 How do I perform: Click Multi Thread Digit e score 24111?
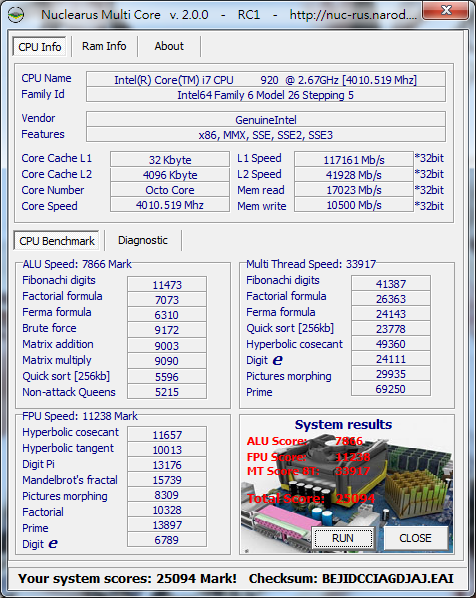(391, 359)
